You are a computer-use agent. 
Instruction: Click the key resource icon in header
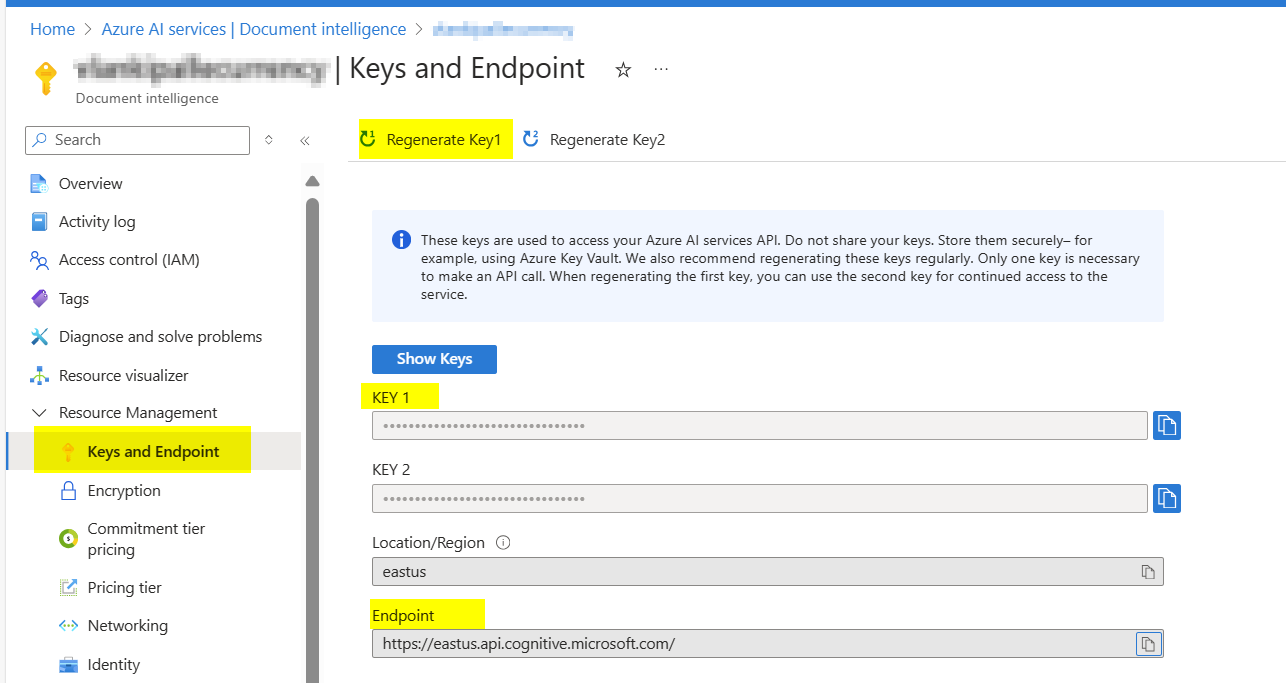pos(45,78)
